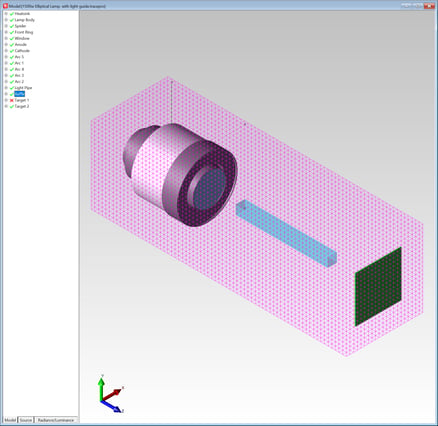Click the dark green target square in viewport
The image size is (438, 426).
(378, 287)
